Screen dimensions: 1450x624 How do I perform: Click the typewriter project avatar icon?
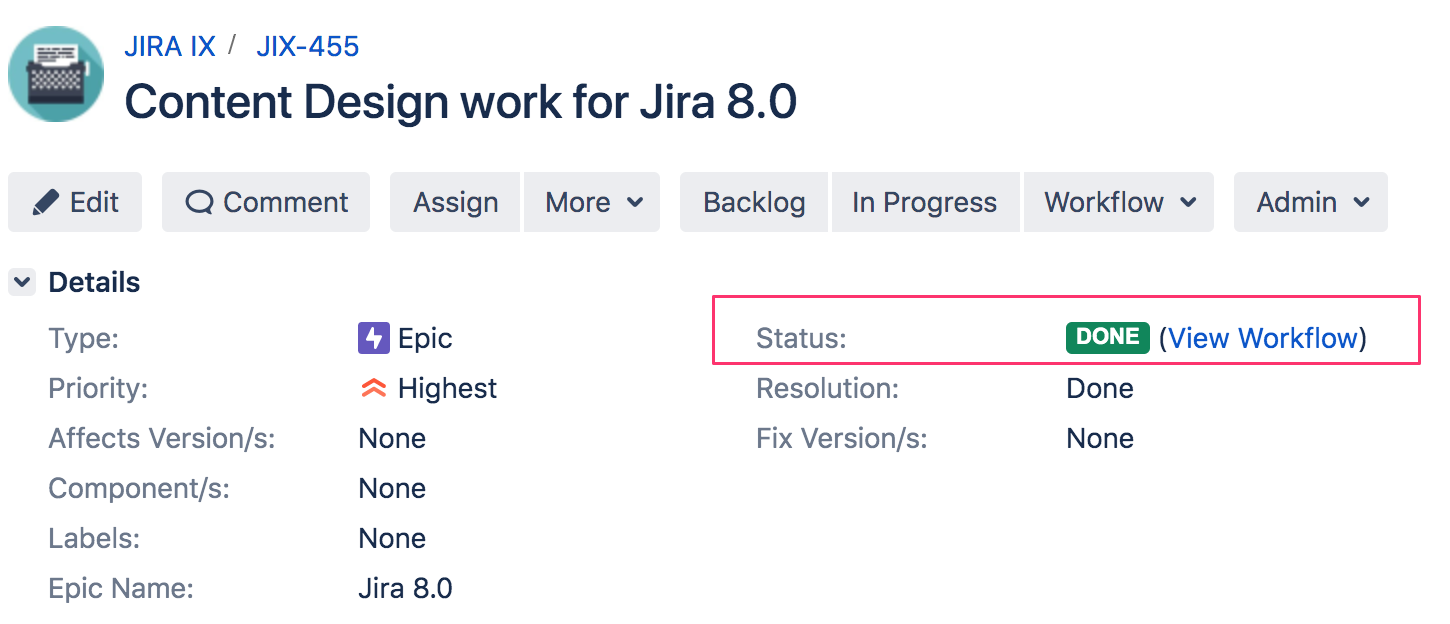tap(56, 74)
